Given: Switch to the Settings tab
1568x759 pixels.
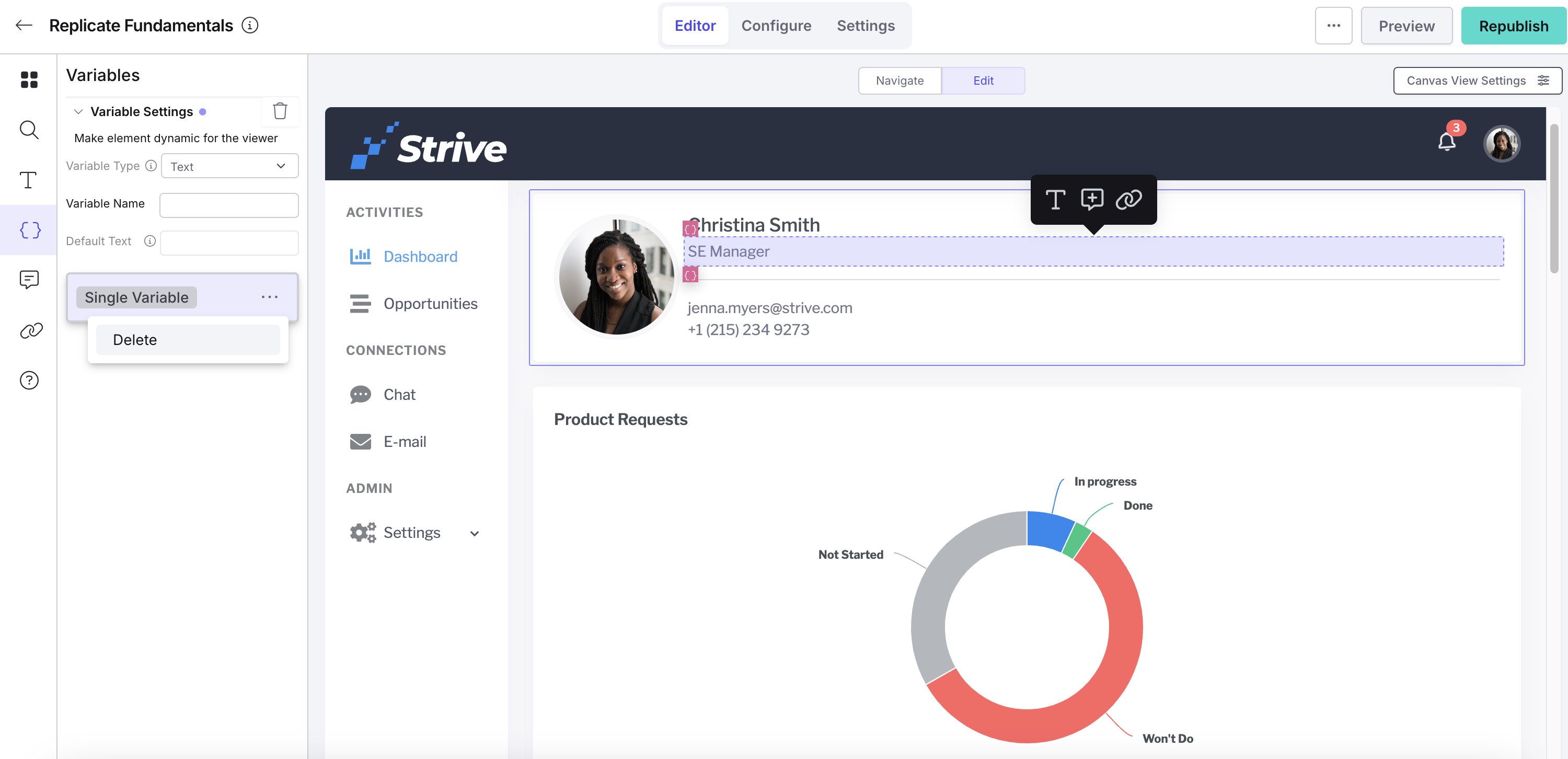Looking at the screenshot, I should (866, 26).
